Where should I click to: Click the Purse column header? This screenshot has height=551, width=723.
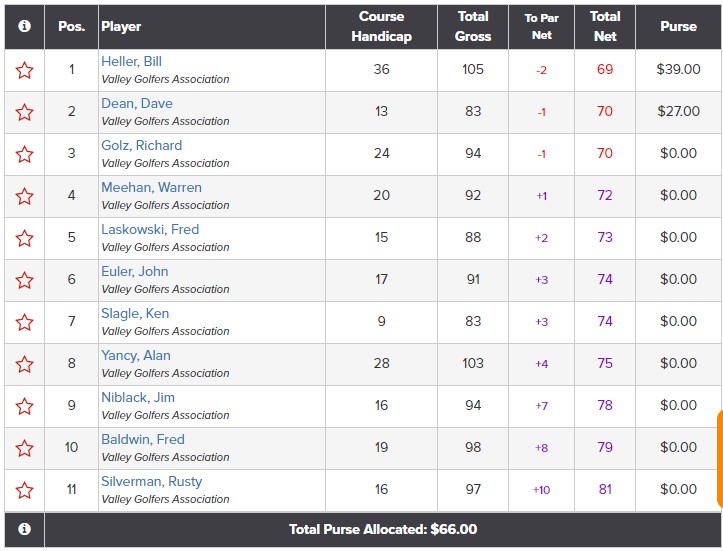point(678,26)
